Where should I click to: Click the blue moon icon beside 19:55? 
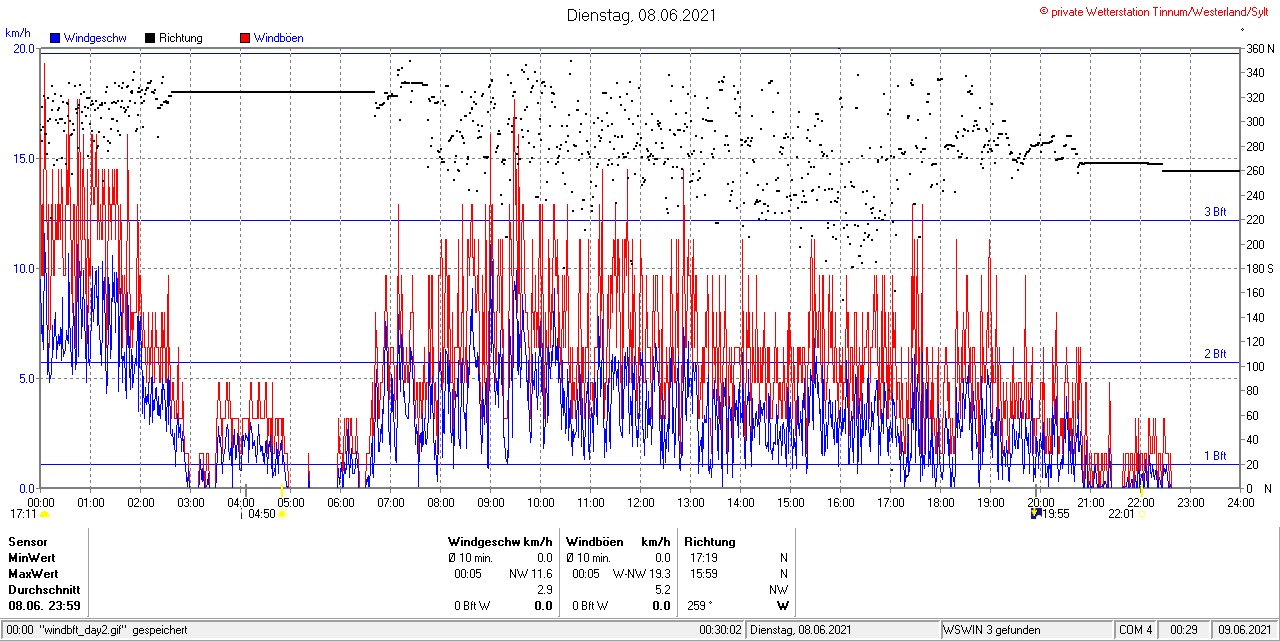point(1037,514)
